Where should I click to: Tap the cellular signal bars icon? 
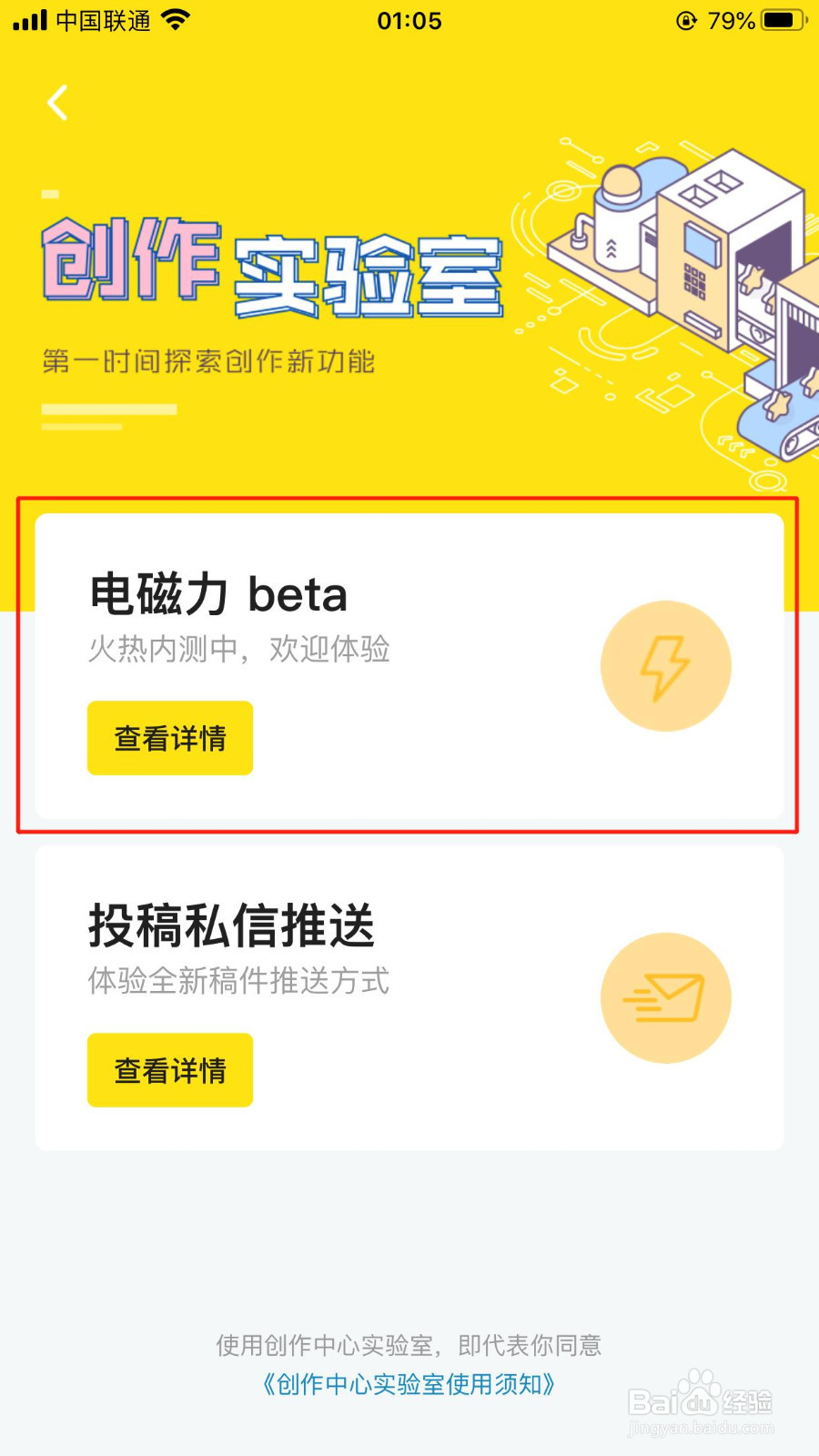(29, 20)
